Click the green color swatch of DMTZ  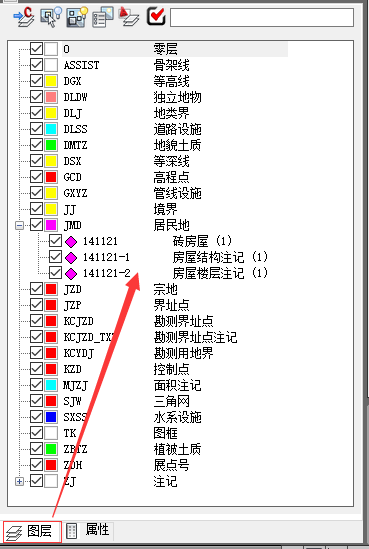(51, 145)
